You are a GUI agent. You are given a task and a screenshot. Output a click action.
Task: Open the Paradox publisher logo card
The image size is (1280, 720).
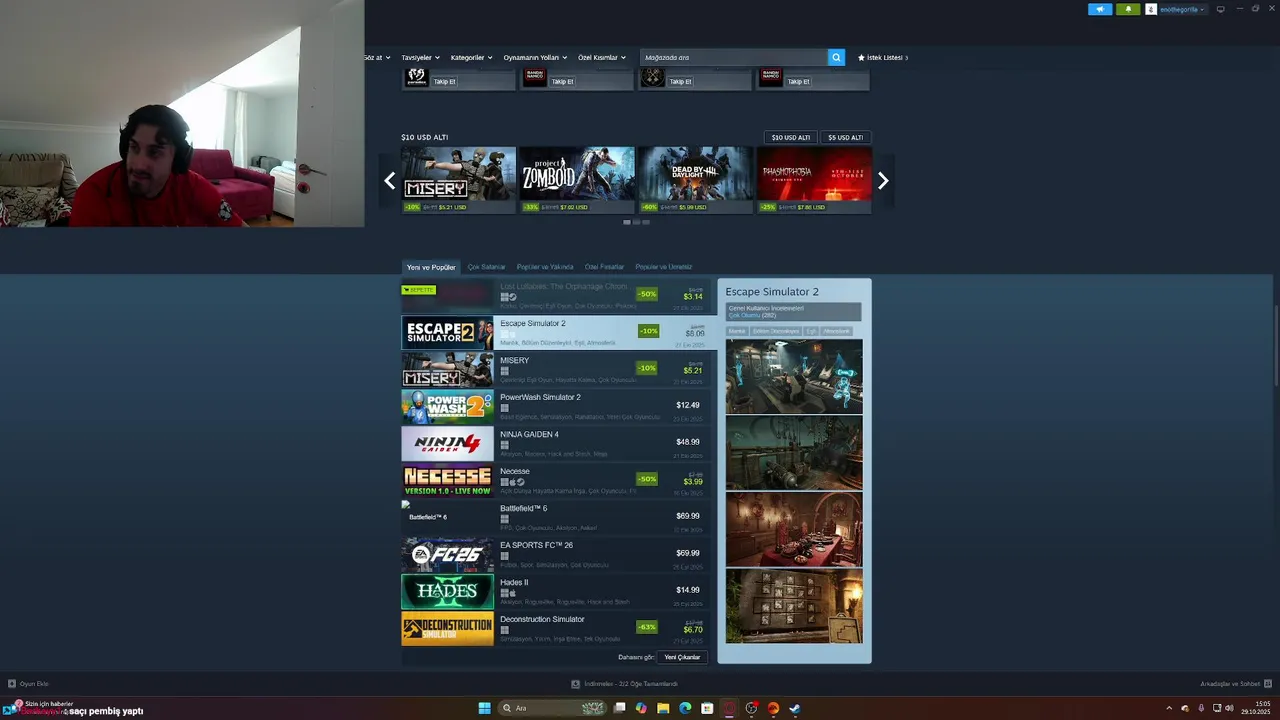tap(417, 77)
